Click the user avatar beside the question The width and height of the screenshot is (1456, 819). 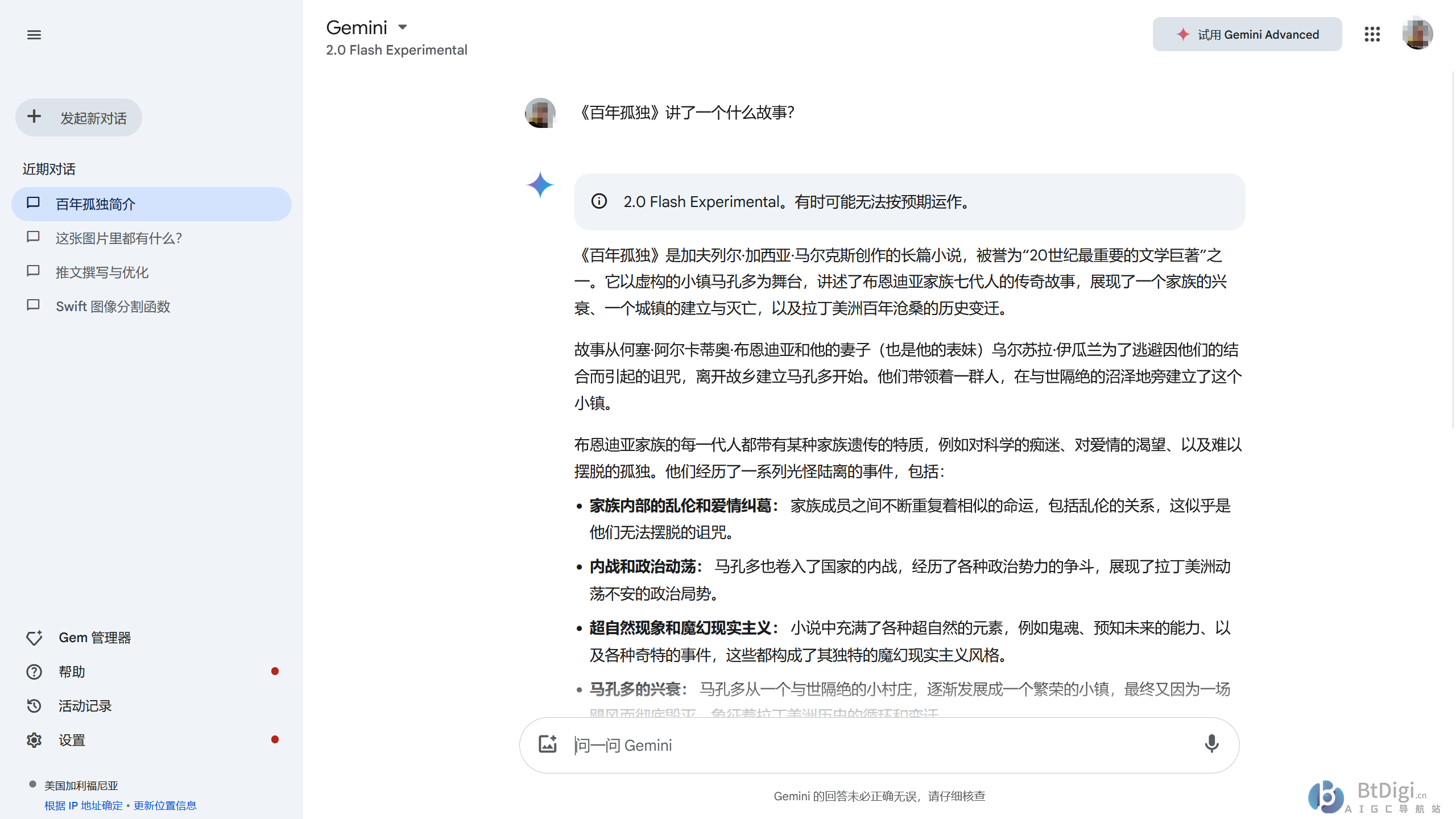point(540,113)
